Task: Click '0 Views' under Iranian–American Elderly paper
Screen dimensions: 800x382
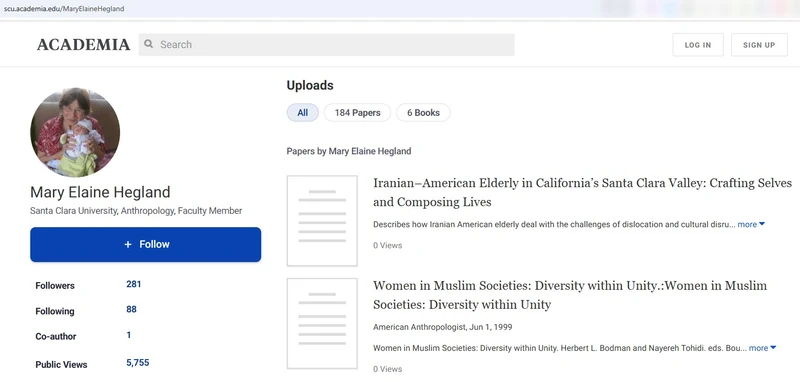Action: coord(387,245)
